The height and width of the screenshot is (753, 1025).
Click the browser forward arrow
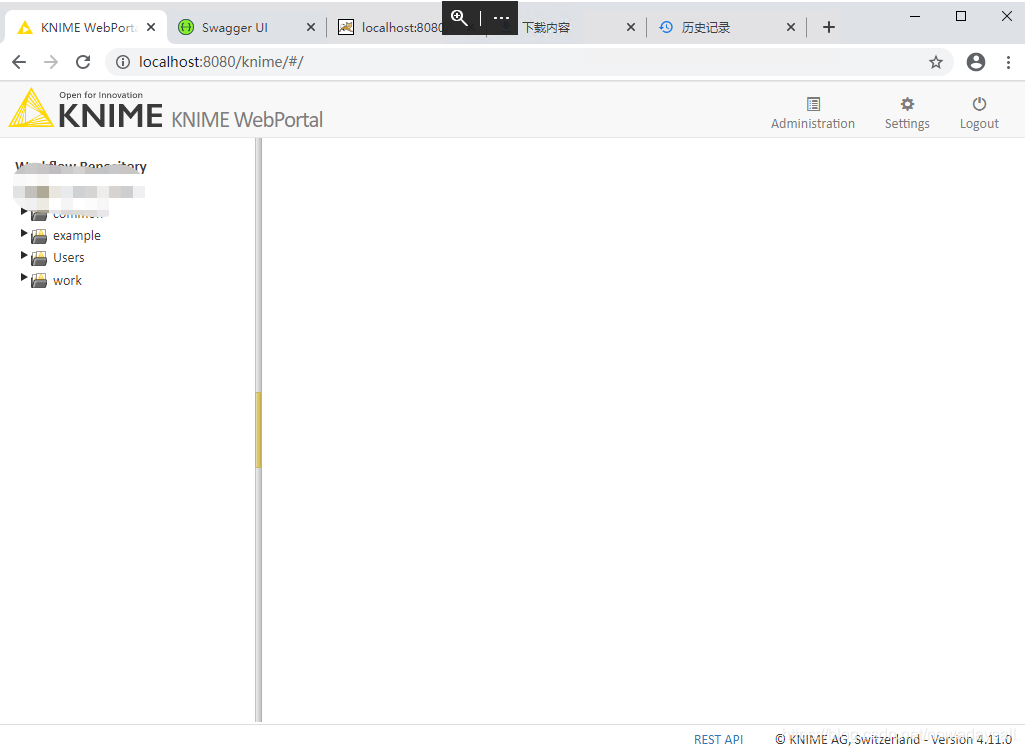click(x=51, y=62)
